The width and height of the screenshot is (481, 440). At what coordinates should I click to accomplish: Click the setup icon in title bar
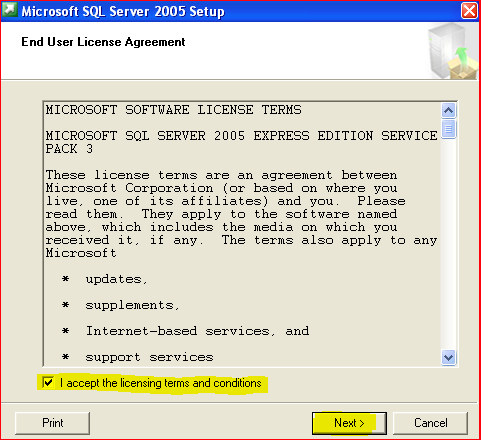(x=9, y=10)
